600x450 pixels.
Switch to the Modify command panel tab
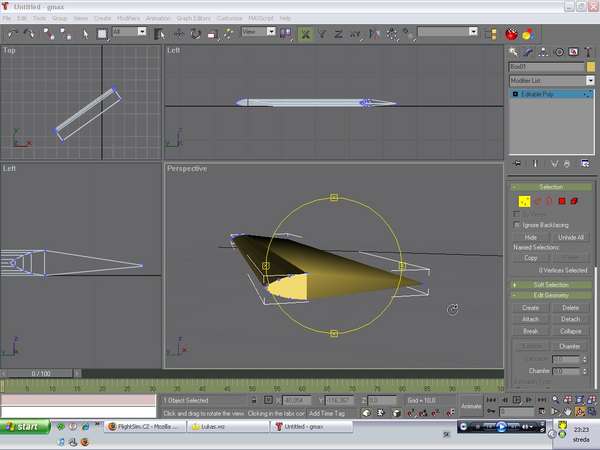[x=528, y=52]
